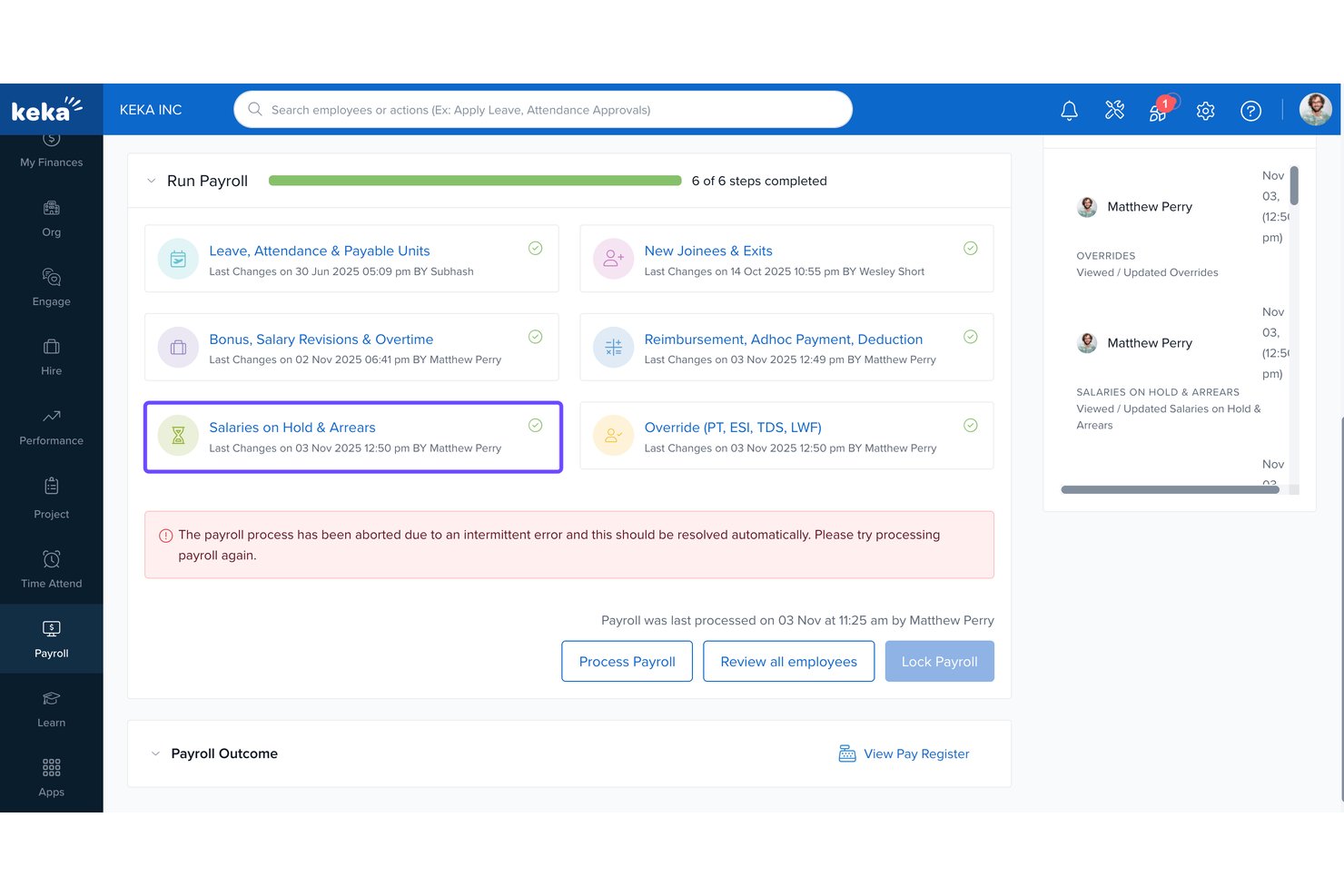Open settings gear icon

click(1205, 111)
